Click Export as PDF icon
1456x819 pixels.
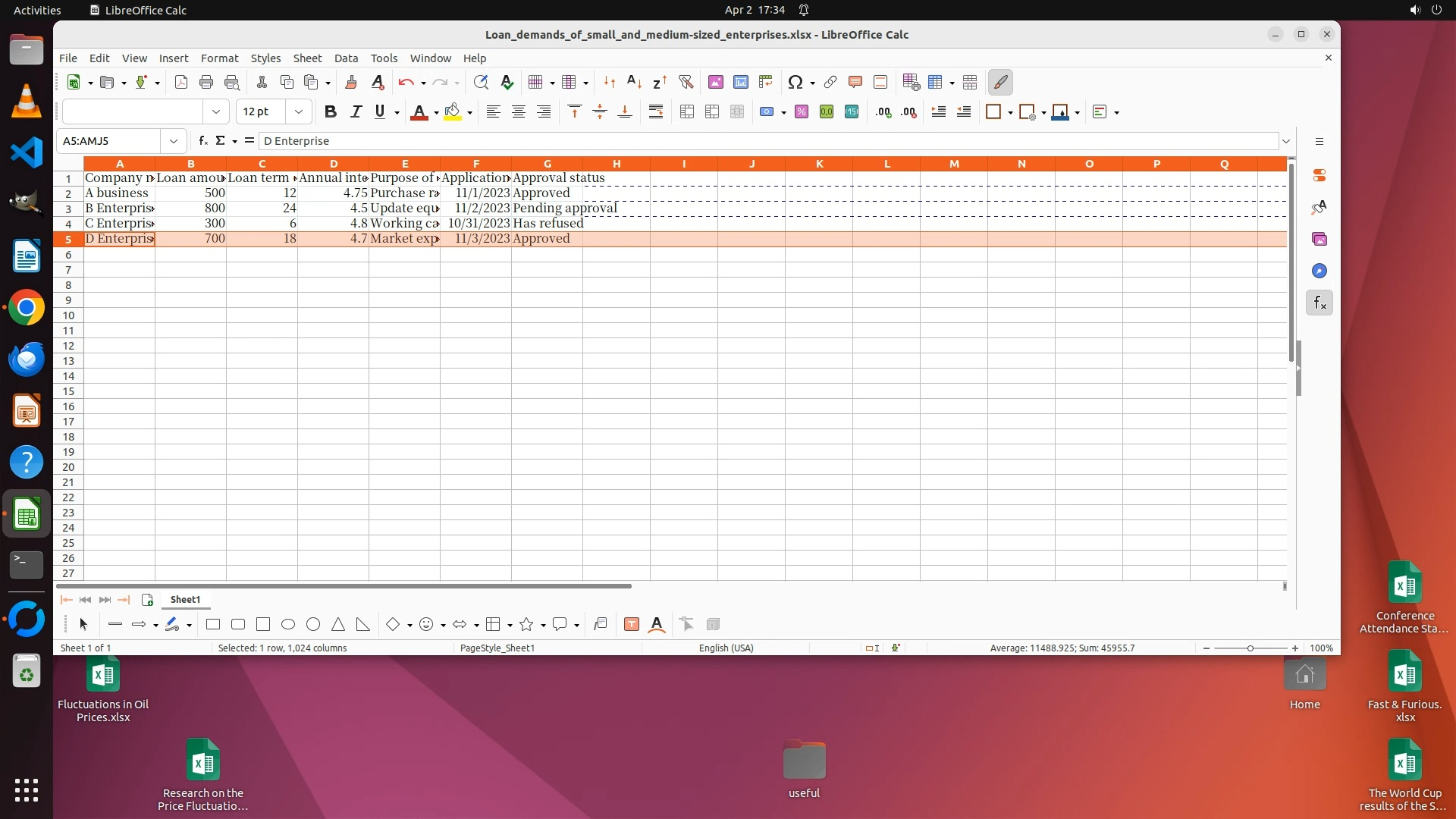(180, 82)
